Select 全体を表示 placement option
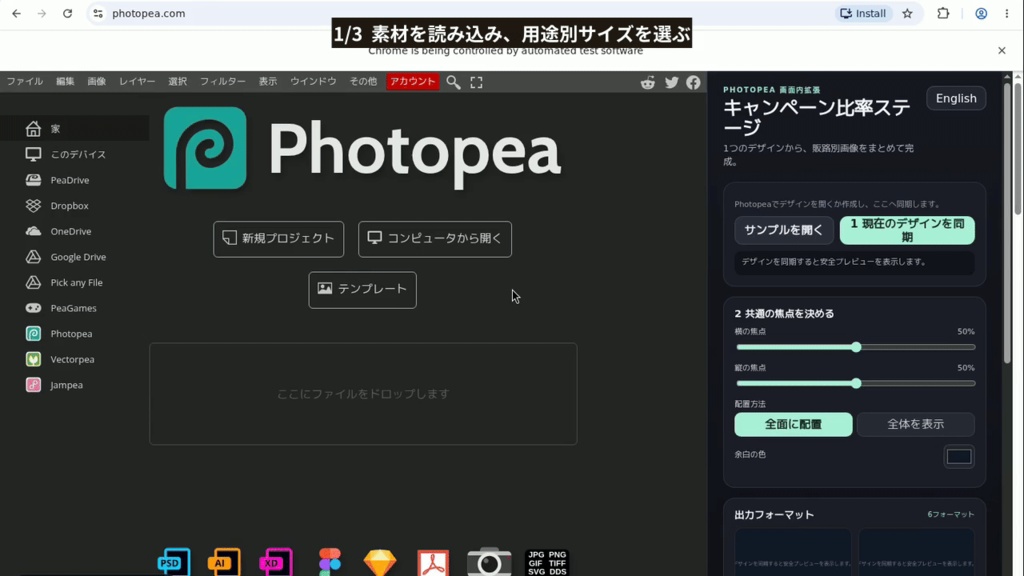This screenshot has width=1024, height=576. (x=916, y=424)
